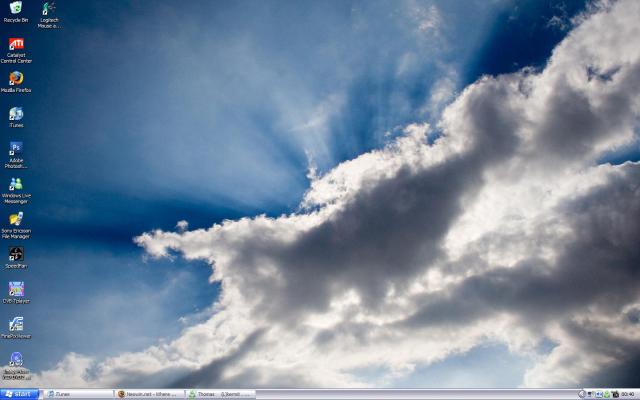The height and width of the screenshot is (400, 640).
Task: Launch Windows Live Messenger shortcut
Action: point(16,190)
